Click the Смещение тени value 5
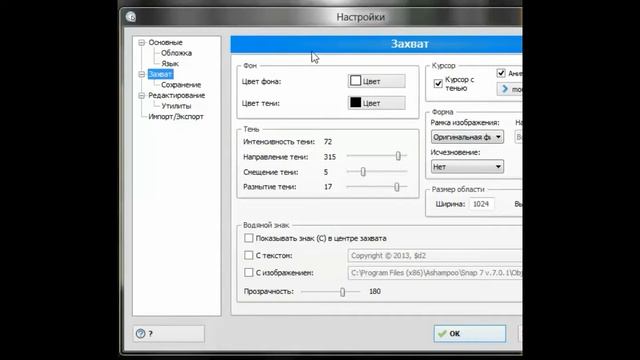The height and width of the screenshot is (360, 640). click(x=326, y=172)
